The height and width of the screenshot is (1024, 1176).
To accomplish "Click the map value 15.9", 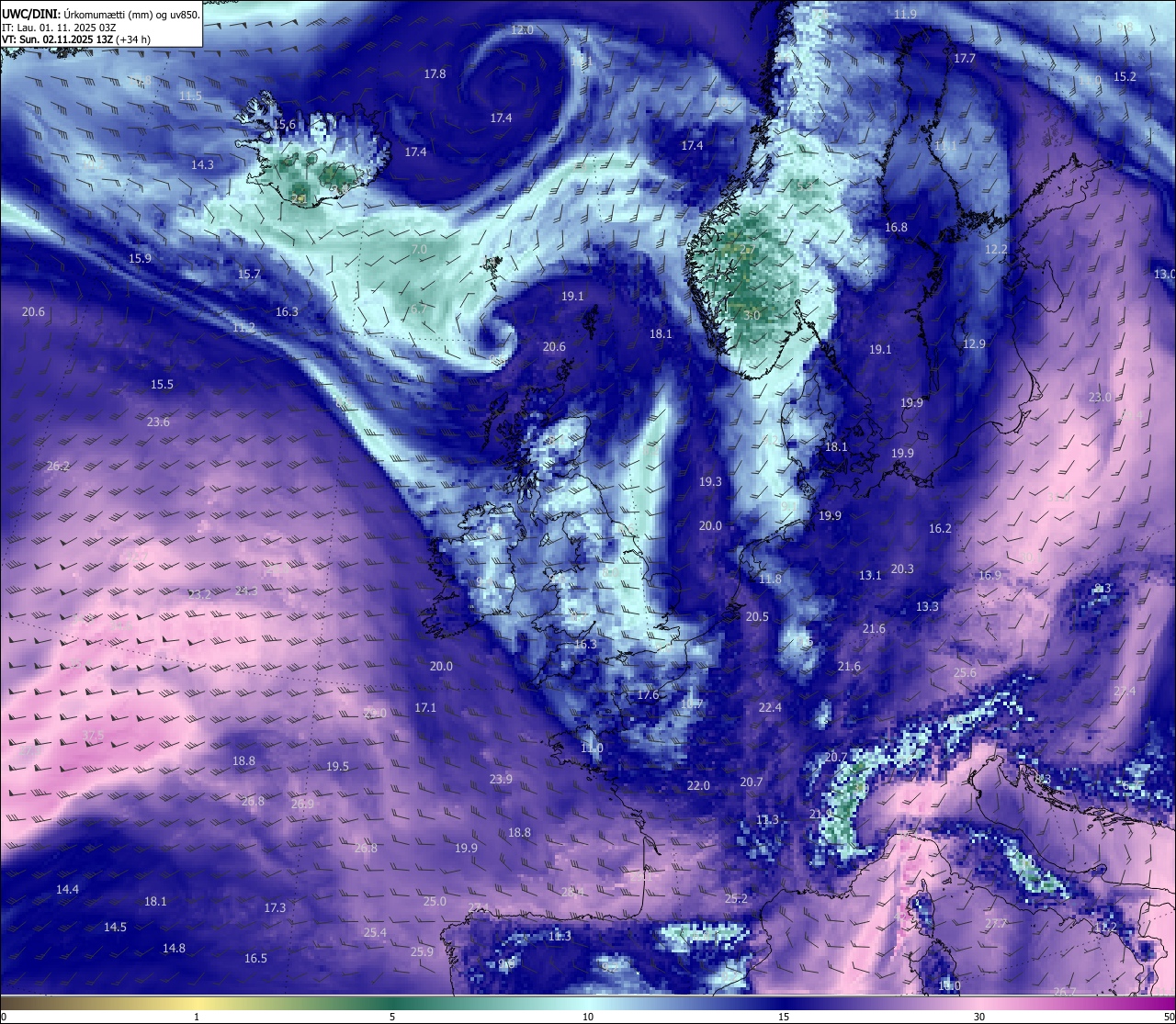I will click(x=140, y=259).
